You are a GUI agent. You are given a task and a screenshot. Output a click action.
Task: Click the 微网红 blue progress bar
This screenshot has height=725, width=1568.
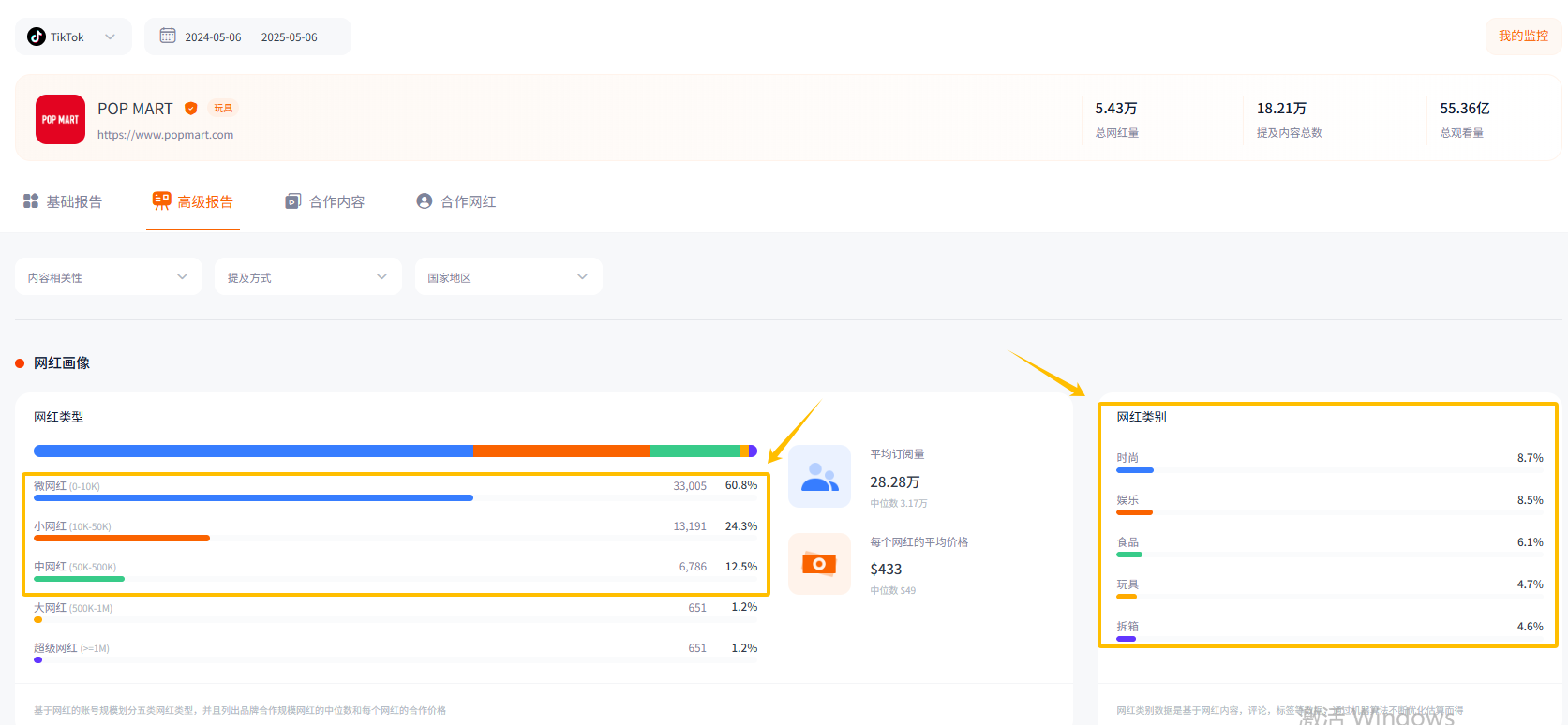[253, 498]
